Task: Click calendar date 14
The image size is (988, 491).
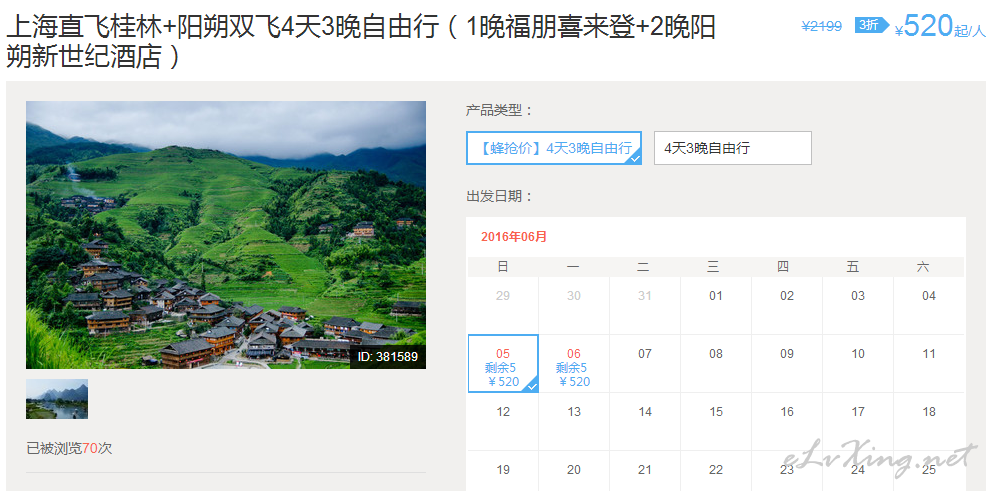Action: [645, 422]
